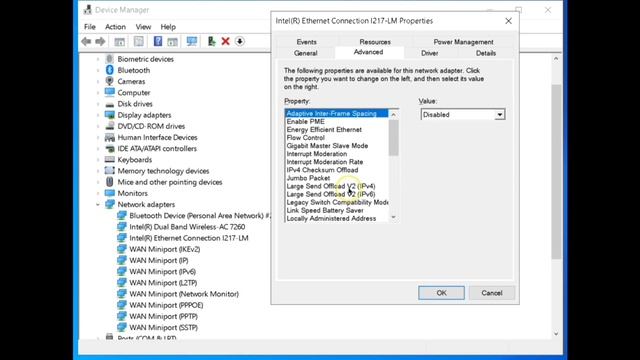The image size is (640, 360).
Task: Click the Disable device down-arrow icon
Action: 240,41
